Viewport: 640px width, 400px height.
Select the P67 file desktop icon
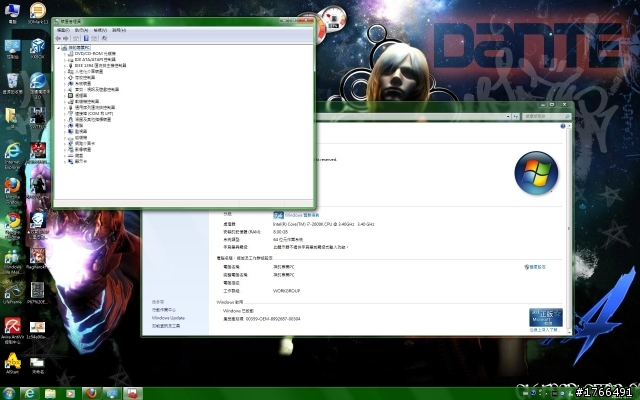pos(37,293)
